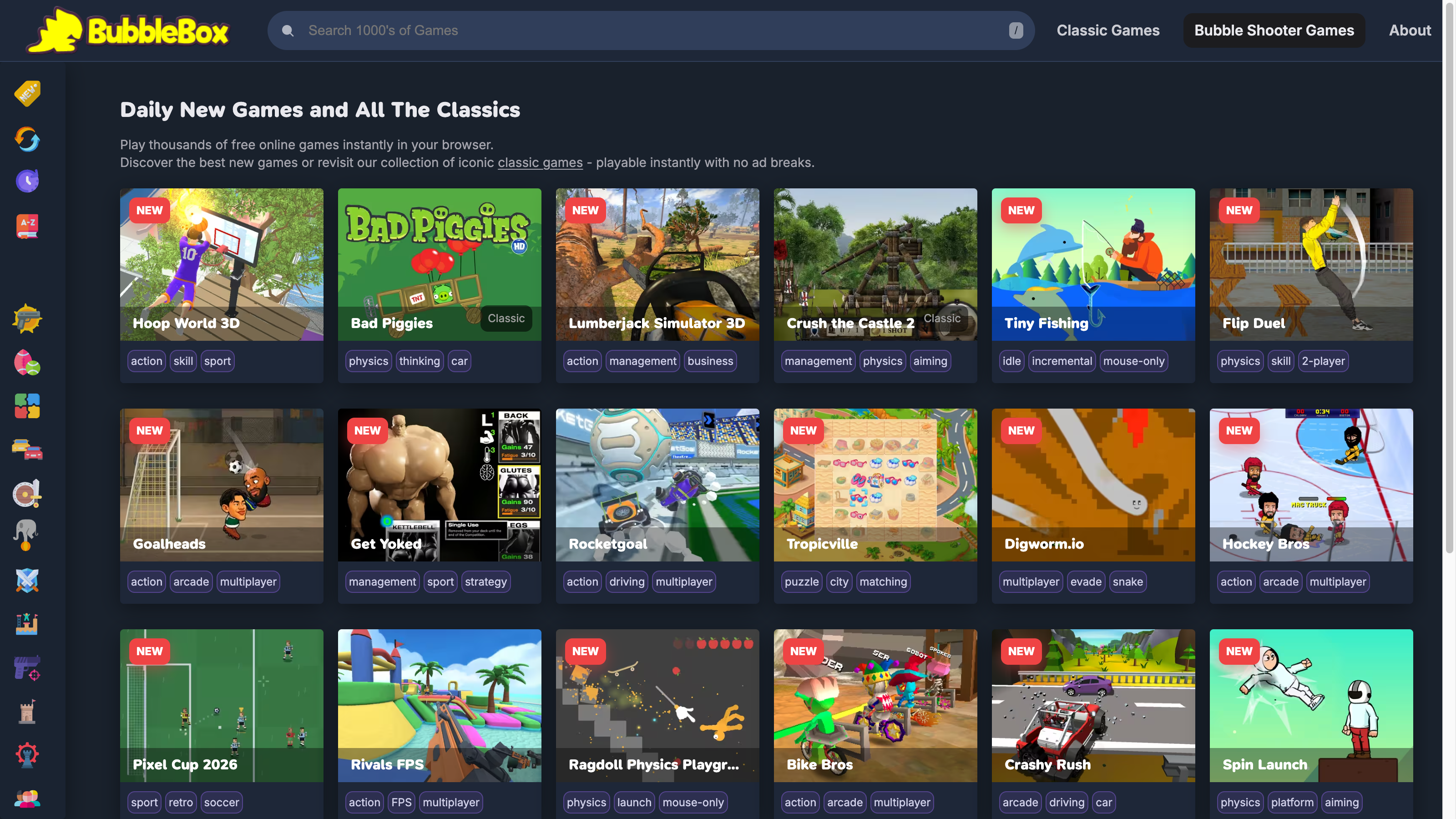Select the car games sidebar icon
Image resolution: width=1456 pixels, height=819 pixels.
click(27, 450)
